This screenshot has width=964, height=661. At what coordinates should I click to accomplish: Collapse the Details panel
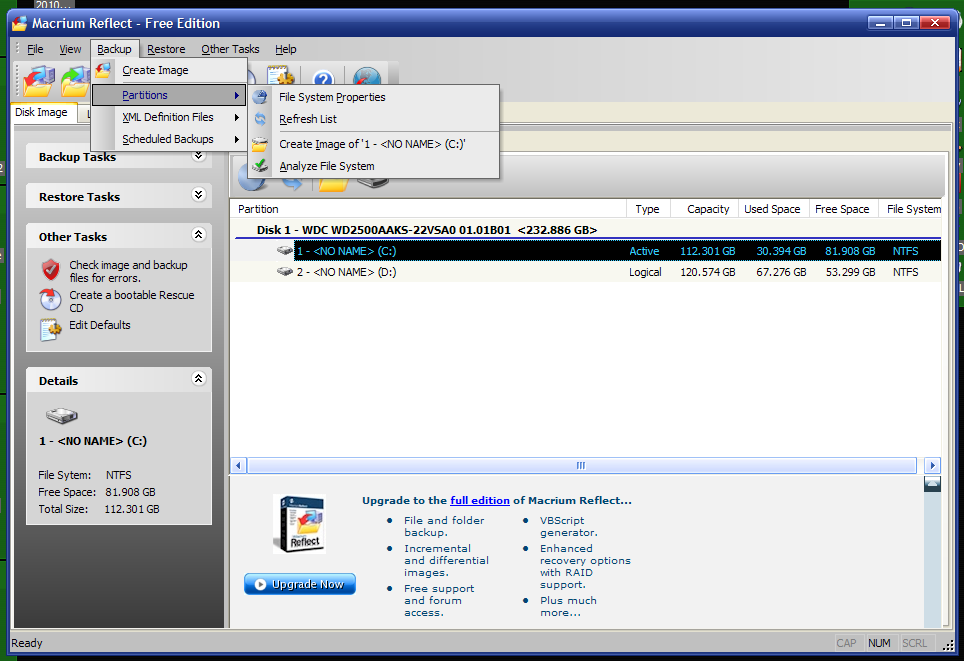[198, 380]
